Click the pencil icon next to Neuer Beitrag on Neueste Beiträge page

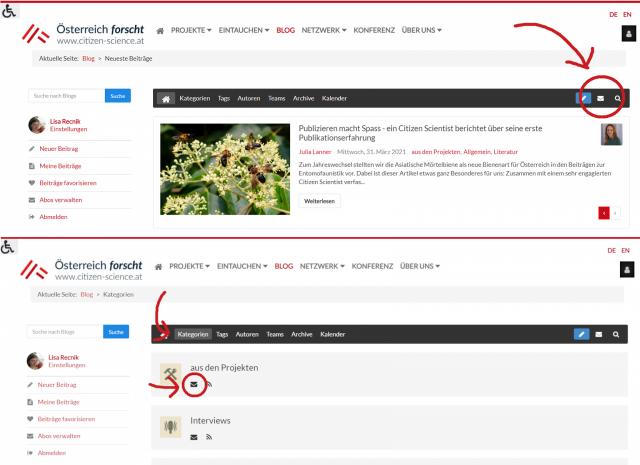click(32, 149)
